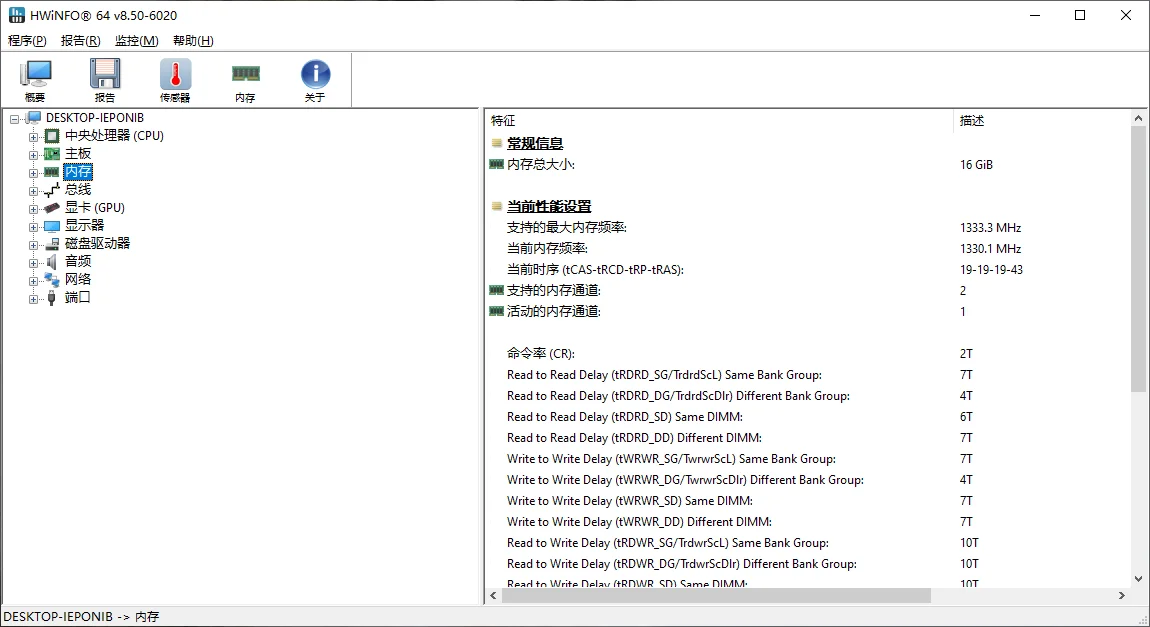Image resolution: width=1150 pixels, height=627 pixels.
Task: Open the 报告(R) menu
Action: click(81, 40)
